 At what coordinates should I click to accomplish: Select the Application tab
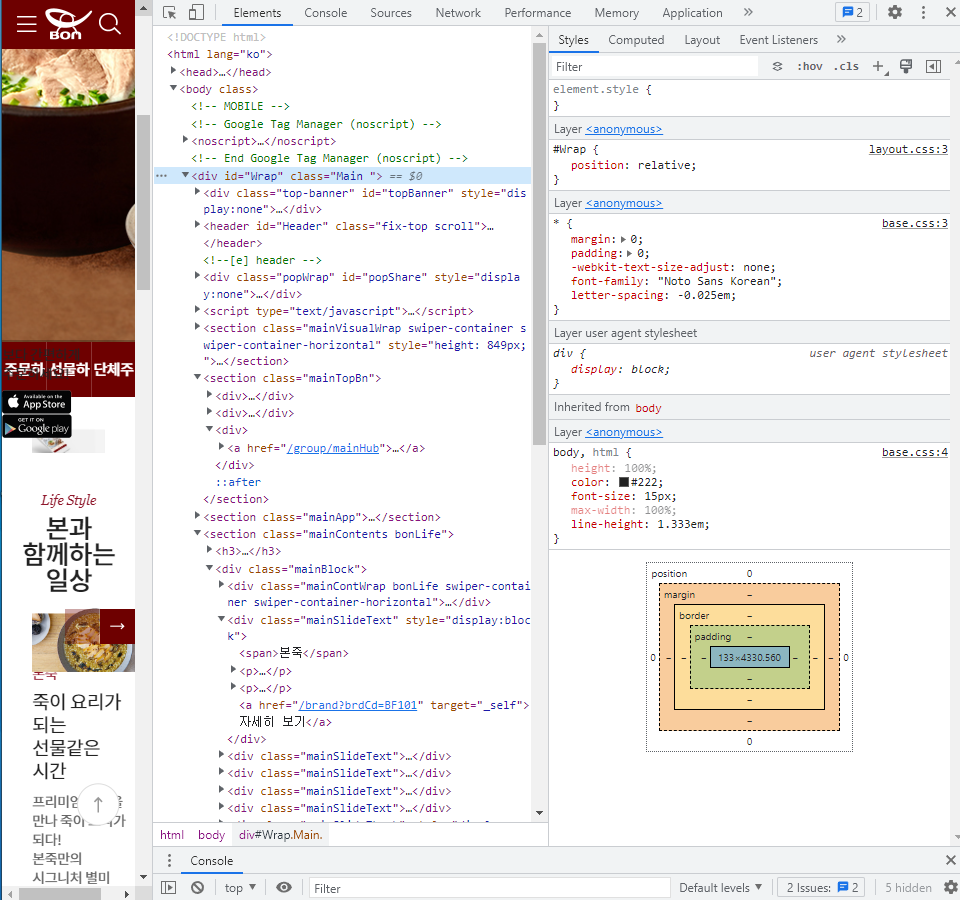coord(692,13)
